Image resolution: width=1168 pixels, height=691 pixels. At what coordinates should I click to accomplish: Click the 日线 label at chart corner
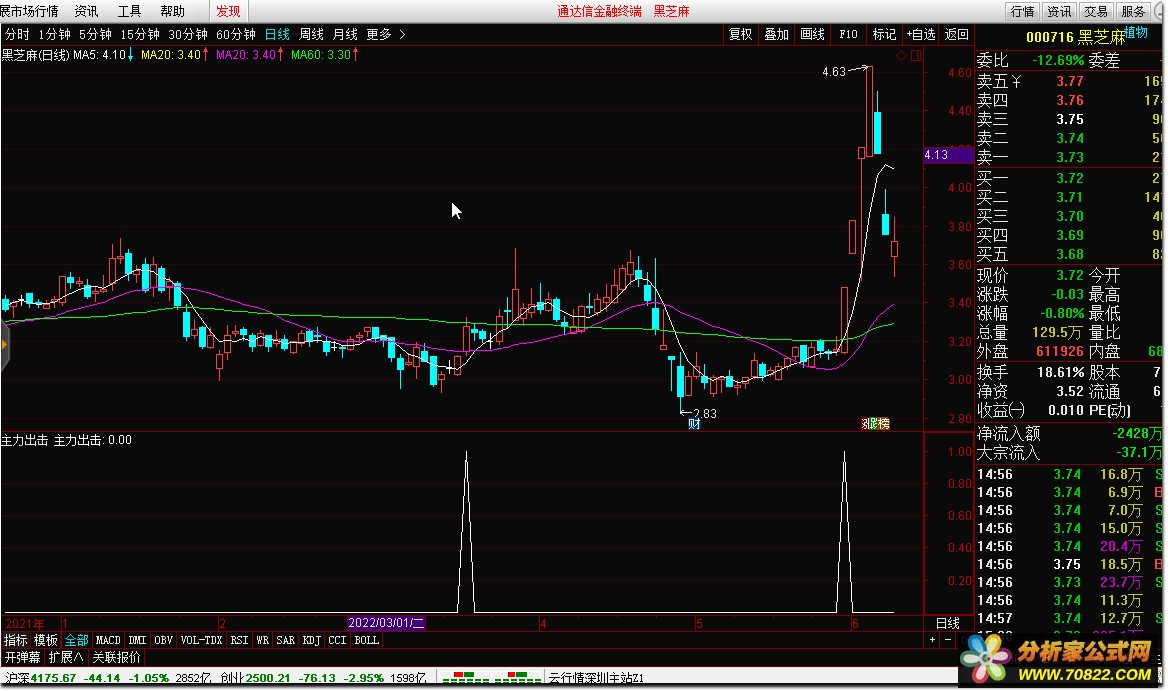(948, 623)
